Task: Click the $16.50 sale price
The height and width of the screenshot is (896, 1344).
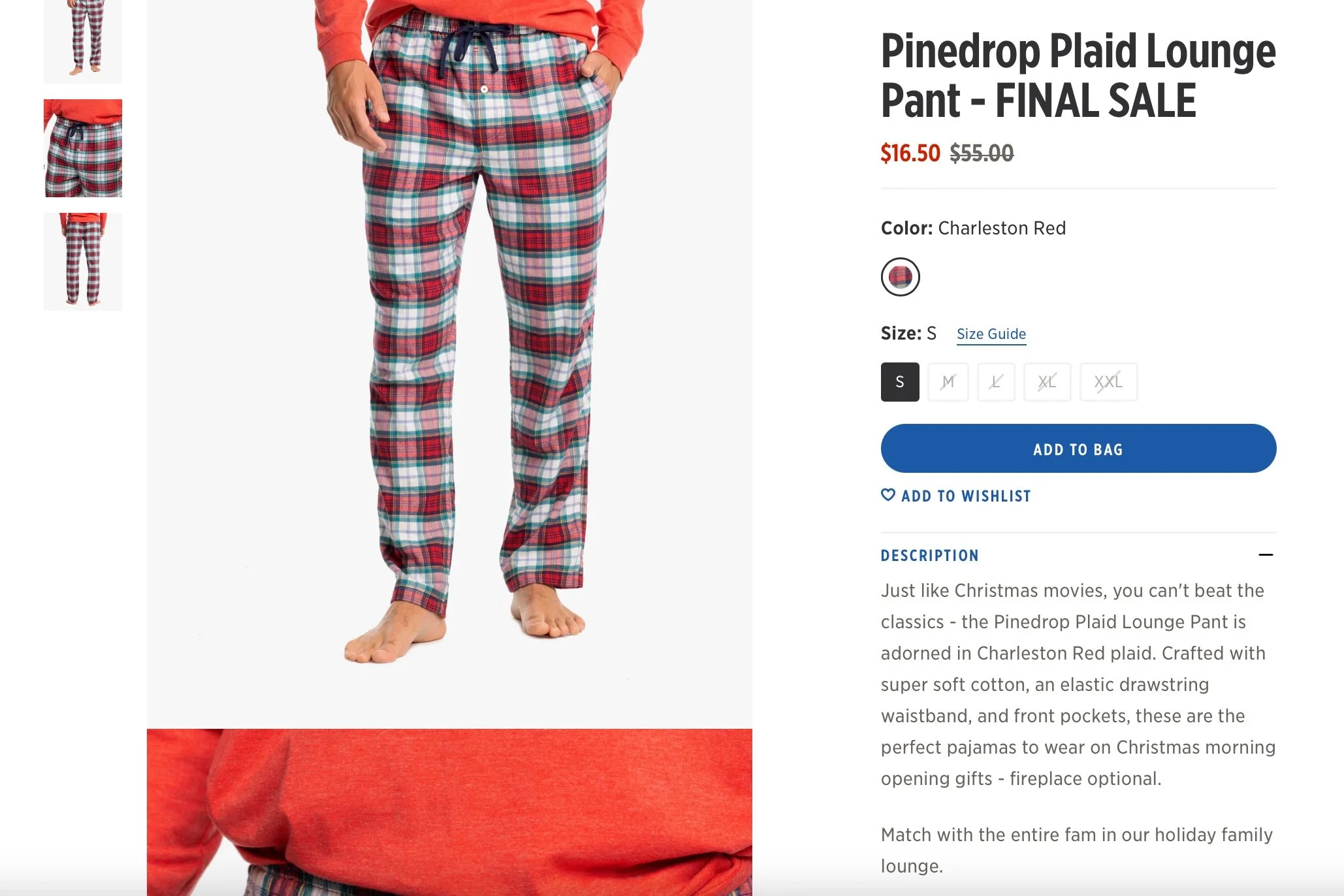Action: (x=910, y=153)
